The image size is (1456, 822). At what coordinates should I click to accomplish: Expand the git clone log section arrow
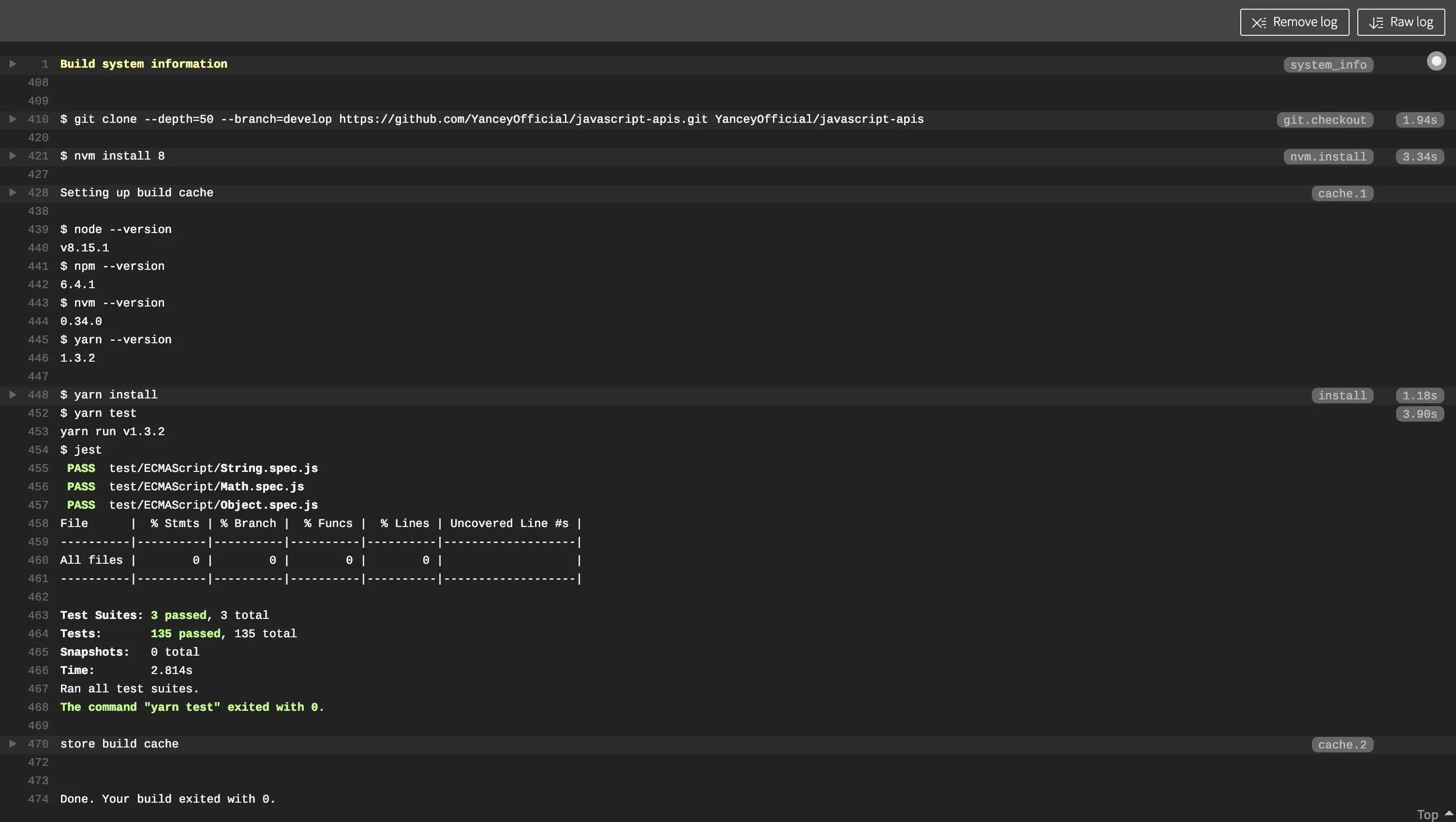(x=13, y=118)
